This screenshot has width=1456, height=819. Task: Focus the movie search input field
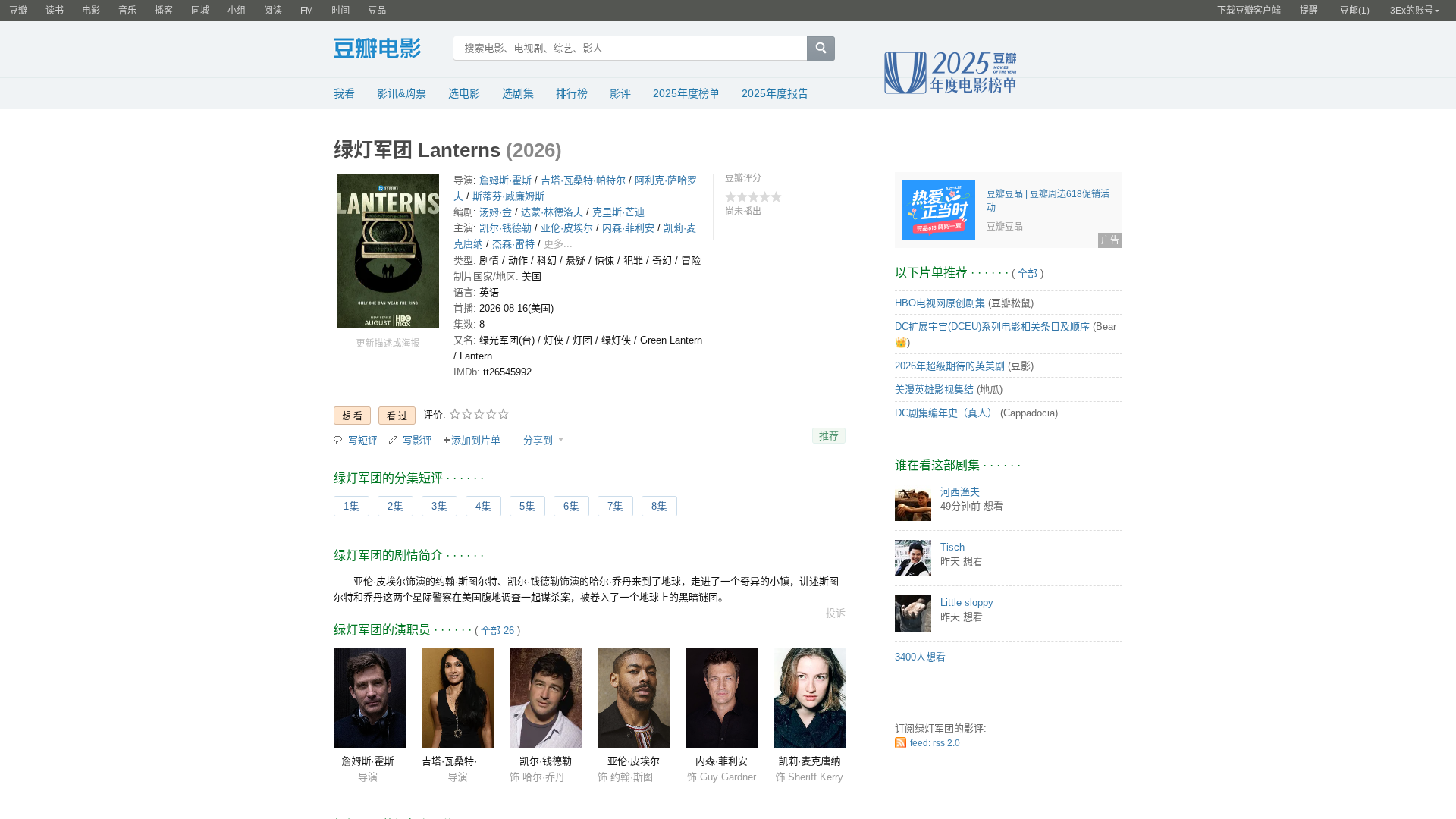click(630, 49)
